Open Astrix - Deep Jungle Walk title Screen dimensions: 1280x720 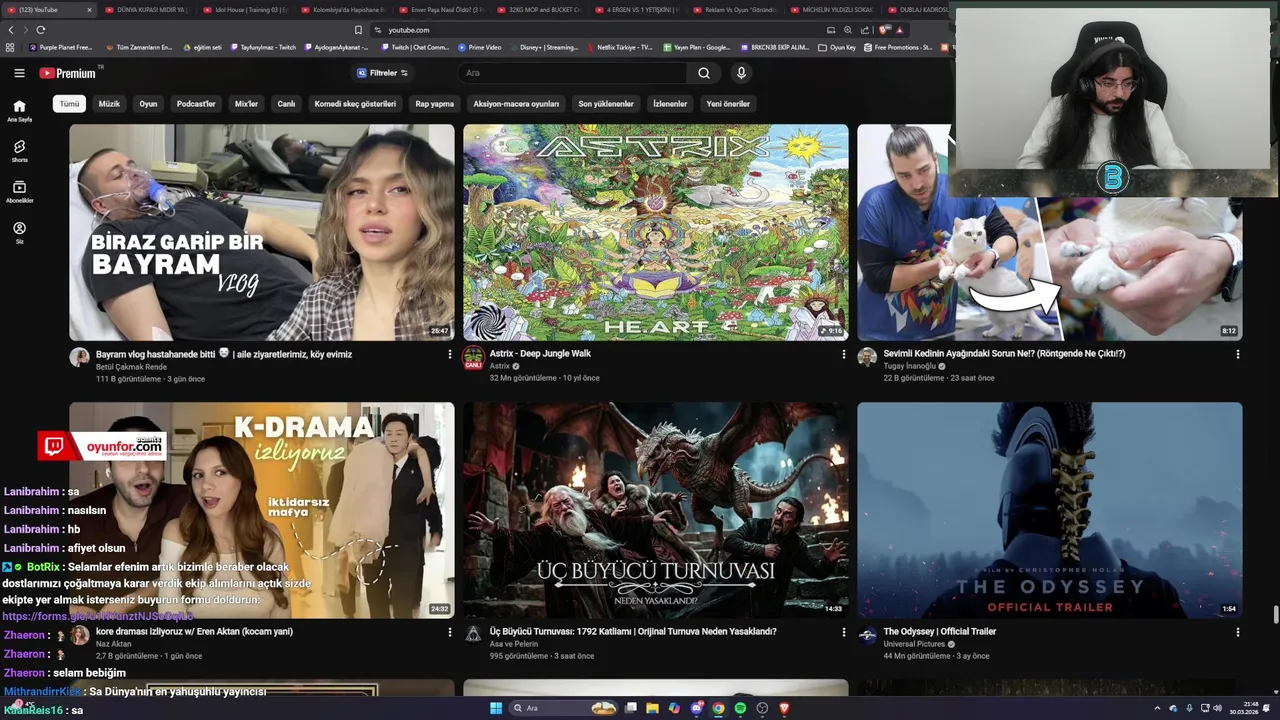coord(540,353)
